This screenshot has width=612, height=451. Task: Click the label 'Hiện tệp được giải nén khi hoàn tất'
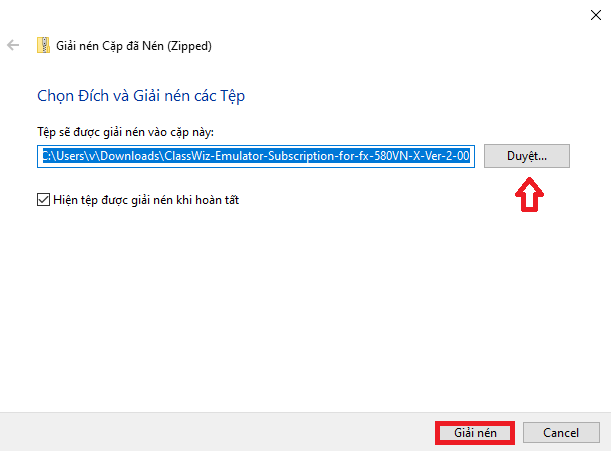pos(146,200)
